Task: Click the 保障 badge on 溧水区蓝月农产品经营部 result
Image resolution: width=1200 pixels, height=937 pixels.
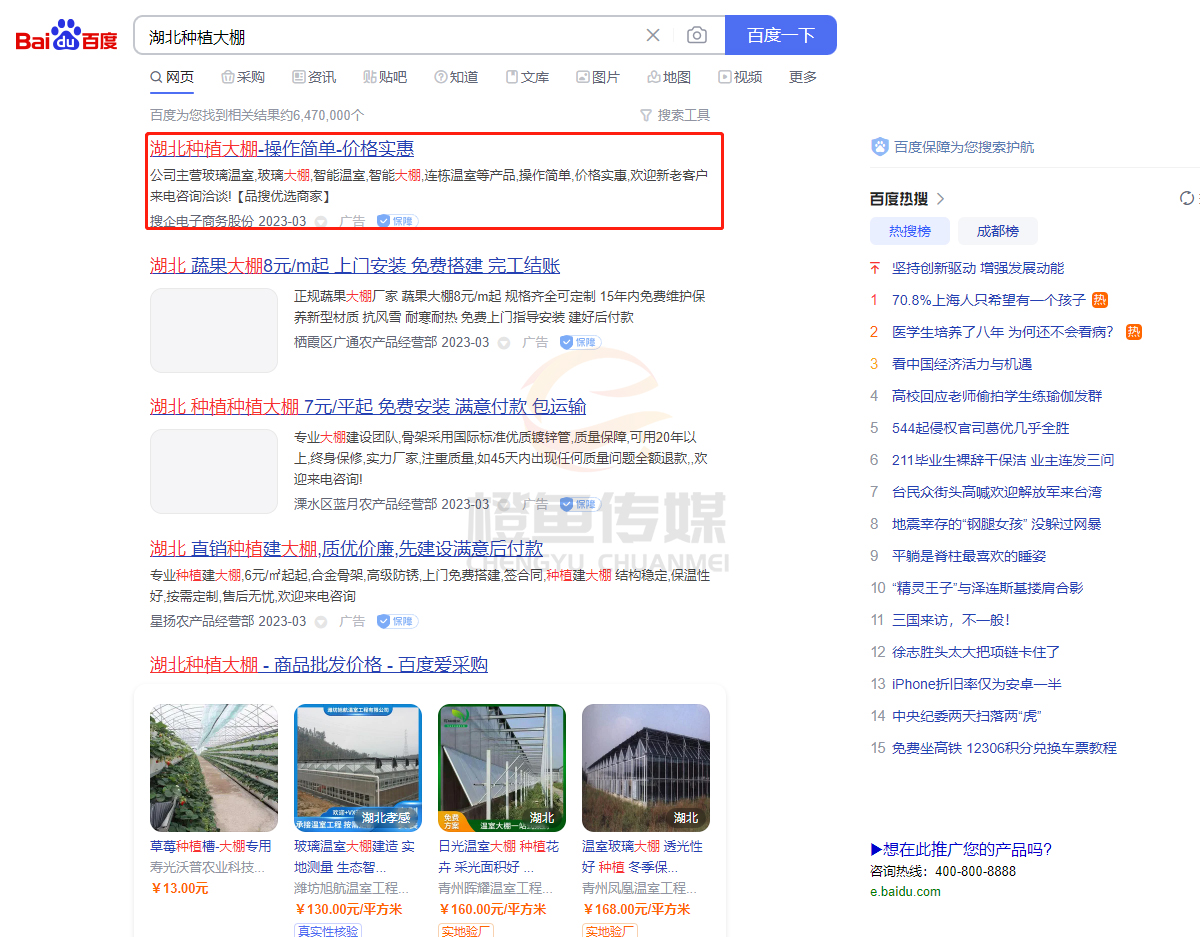Action: [x=580, y=504]
